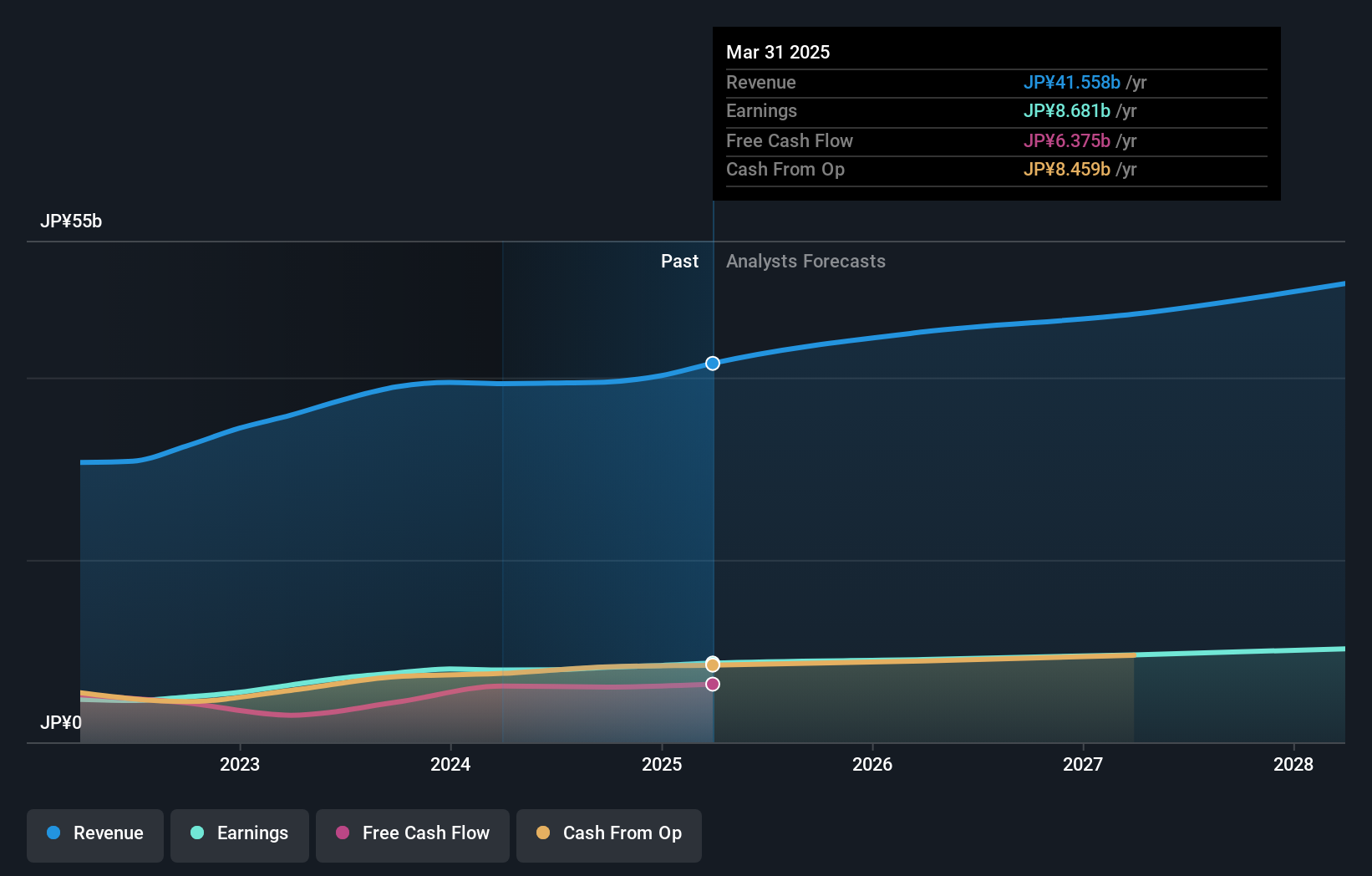Click the Analysts Forecasts label
The width and height of the screenshot is (1372, 876).
(805, 261)
